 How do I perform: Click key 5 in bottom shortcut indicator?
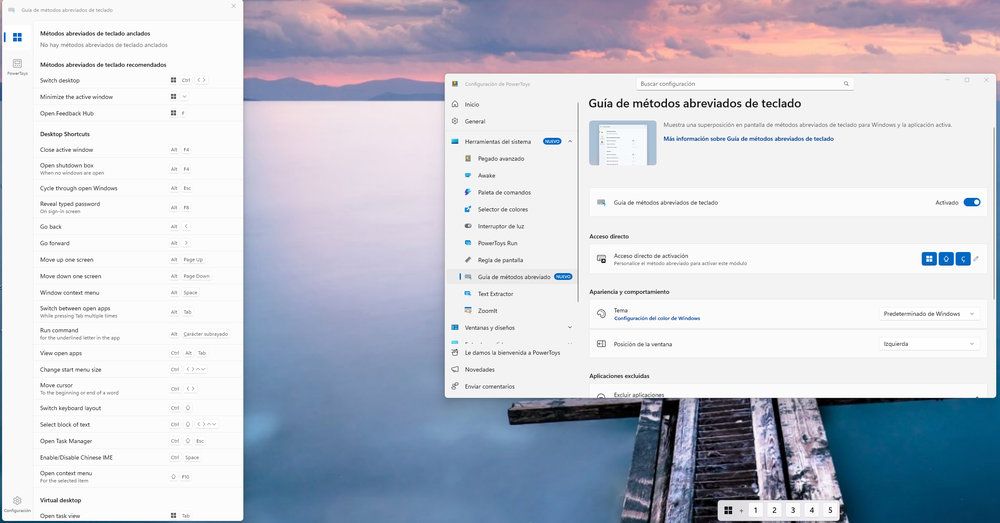coord(830,510)
